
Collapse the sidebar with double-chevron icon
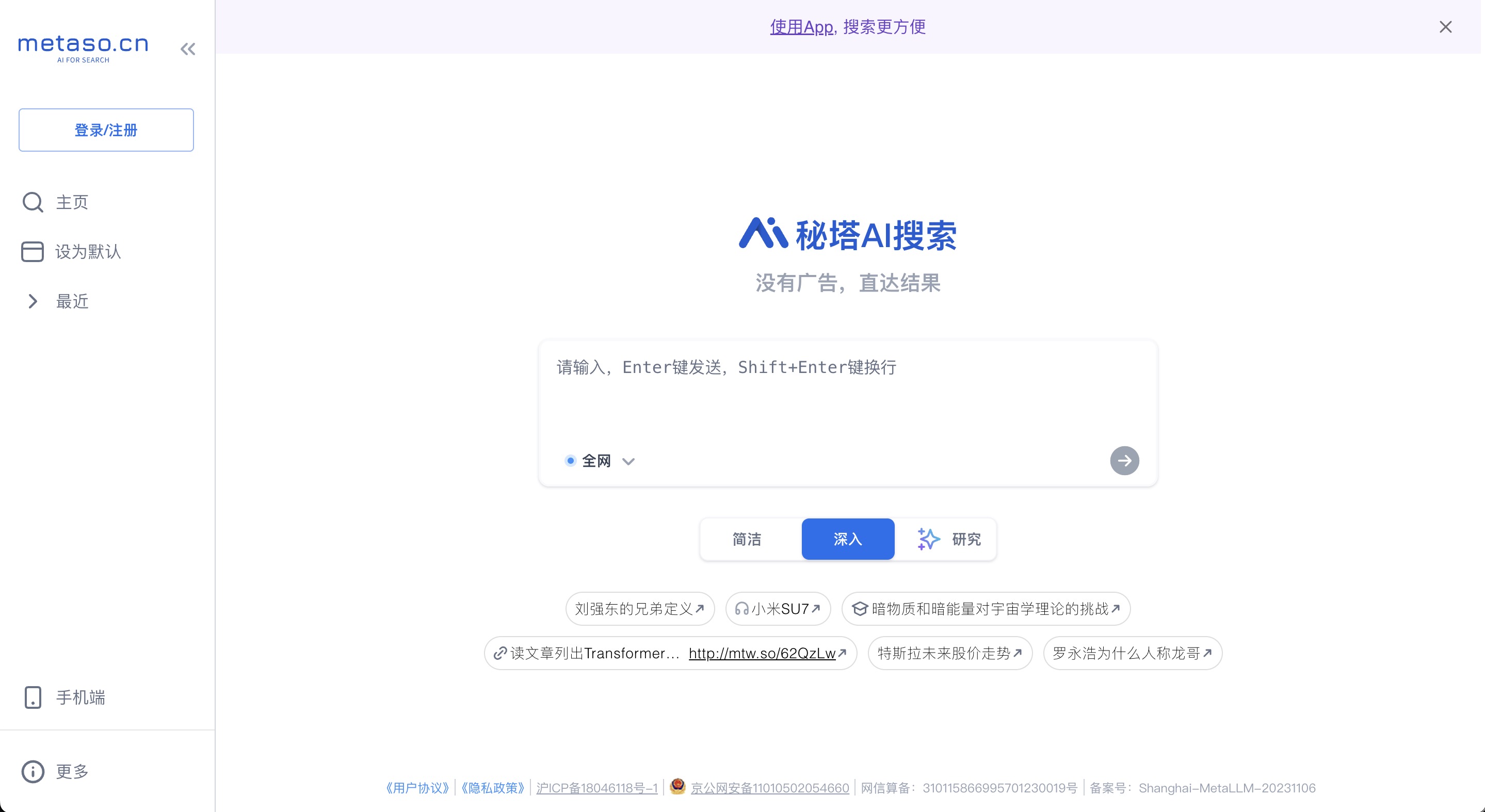click(188, 49)
